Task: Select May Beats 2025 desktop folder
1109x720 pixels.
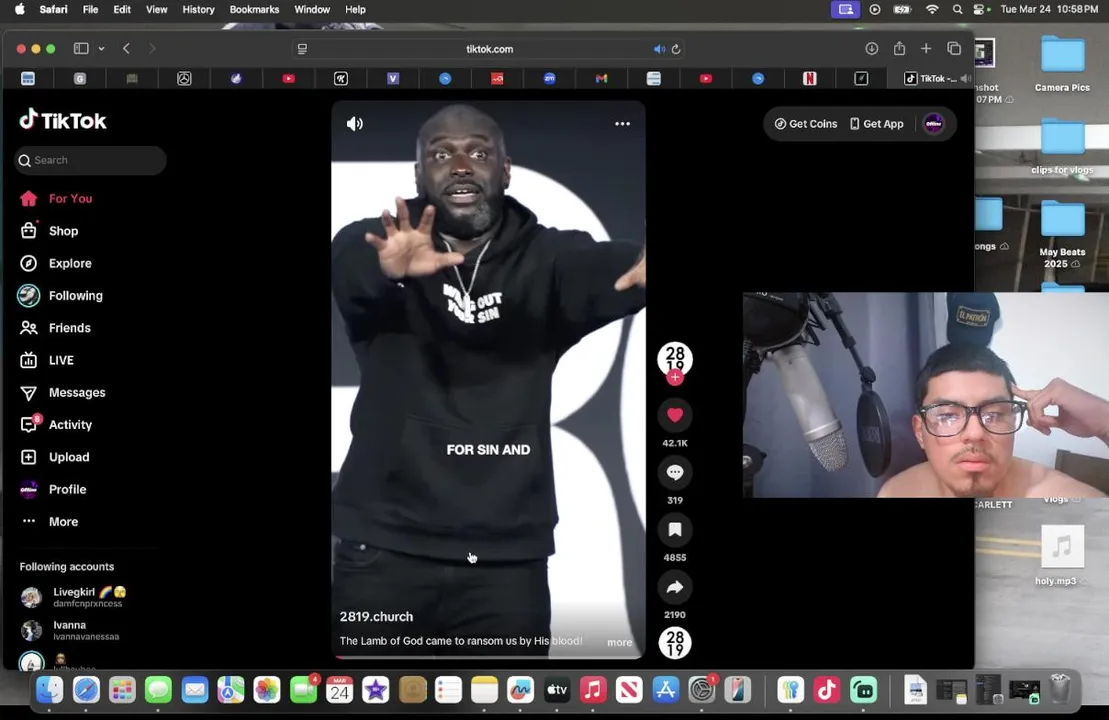Action: point(1062,235)
